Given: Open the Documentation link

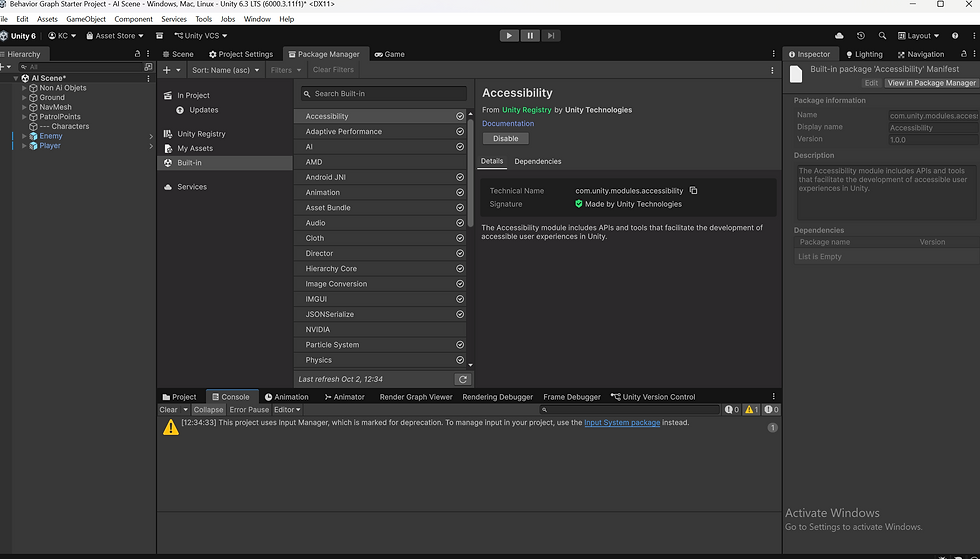Looking at the screenshot, I should click(x=508, y=124).
